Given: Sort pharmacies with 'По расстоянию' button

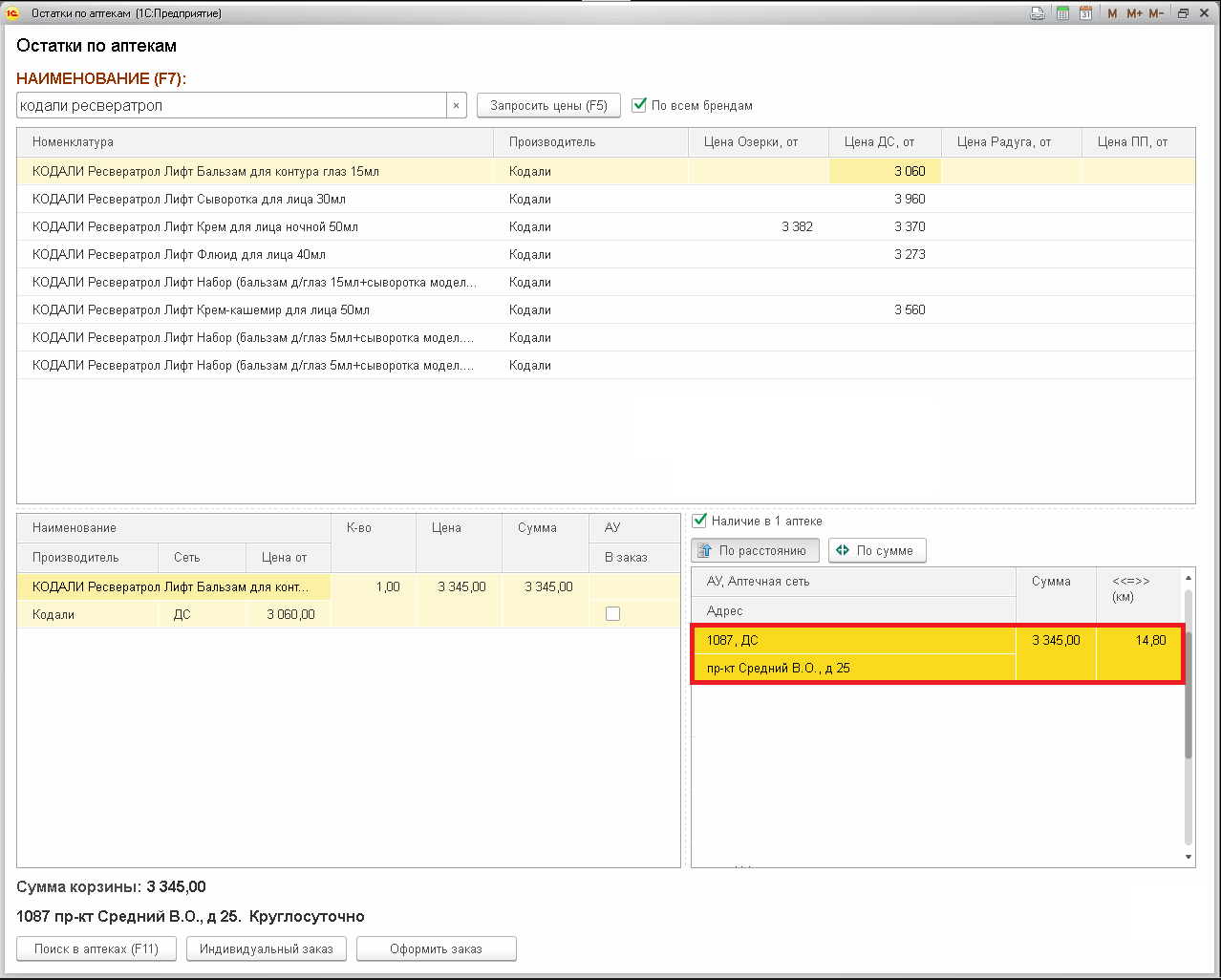Looking at the screenshot, I should pos(755,551).
